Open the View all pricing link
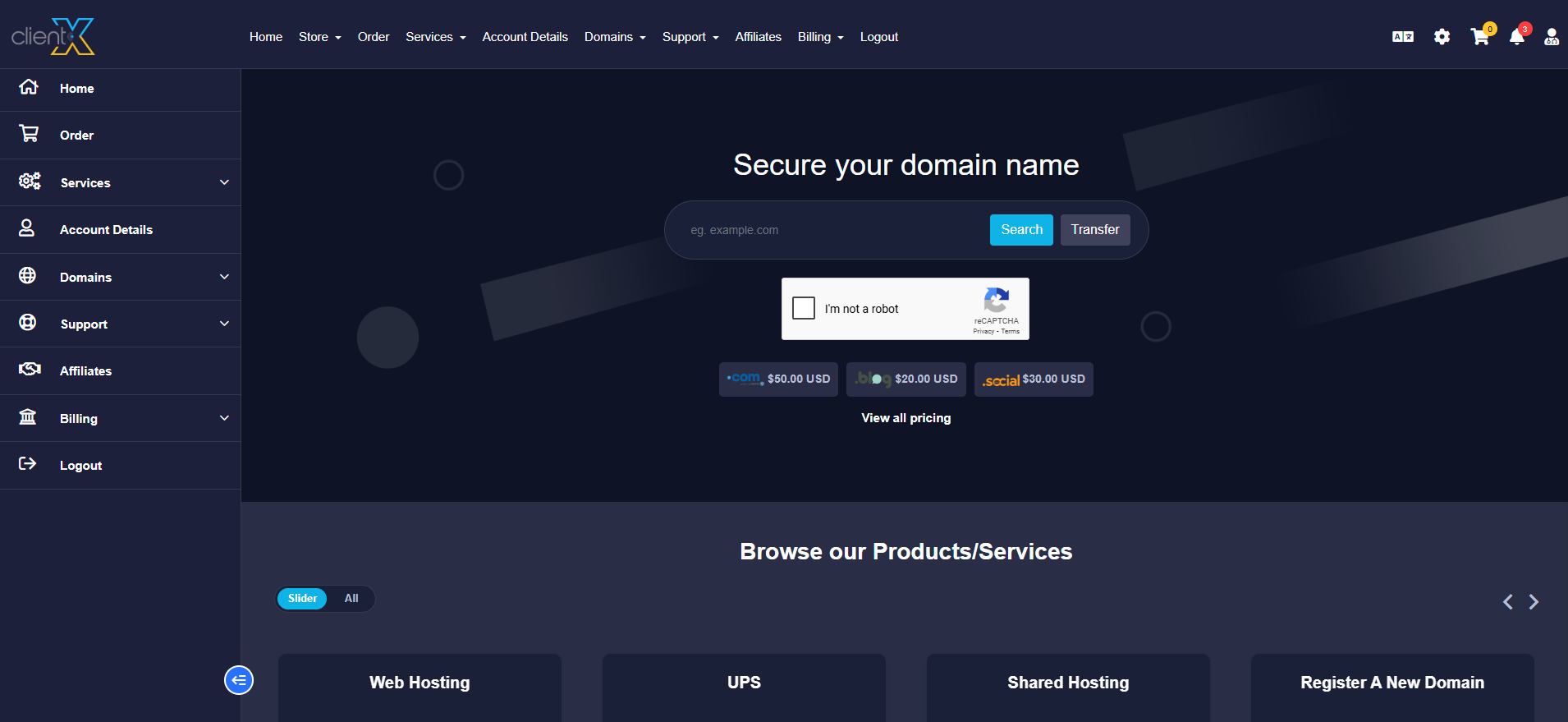 click(x=905, y=418)
